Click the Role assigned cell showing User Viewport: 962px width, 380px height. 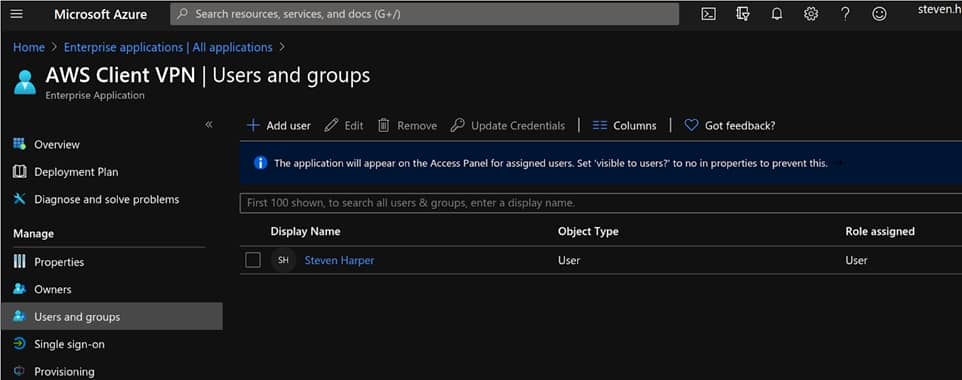(856, 260)
